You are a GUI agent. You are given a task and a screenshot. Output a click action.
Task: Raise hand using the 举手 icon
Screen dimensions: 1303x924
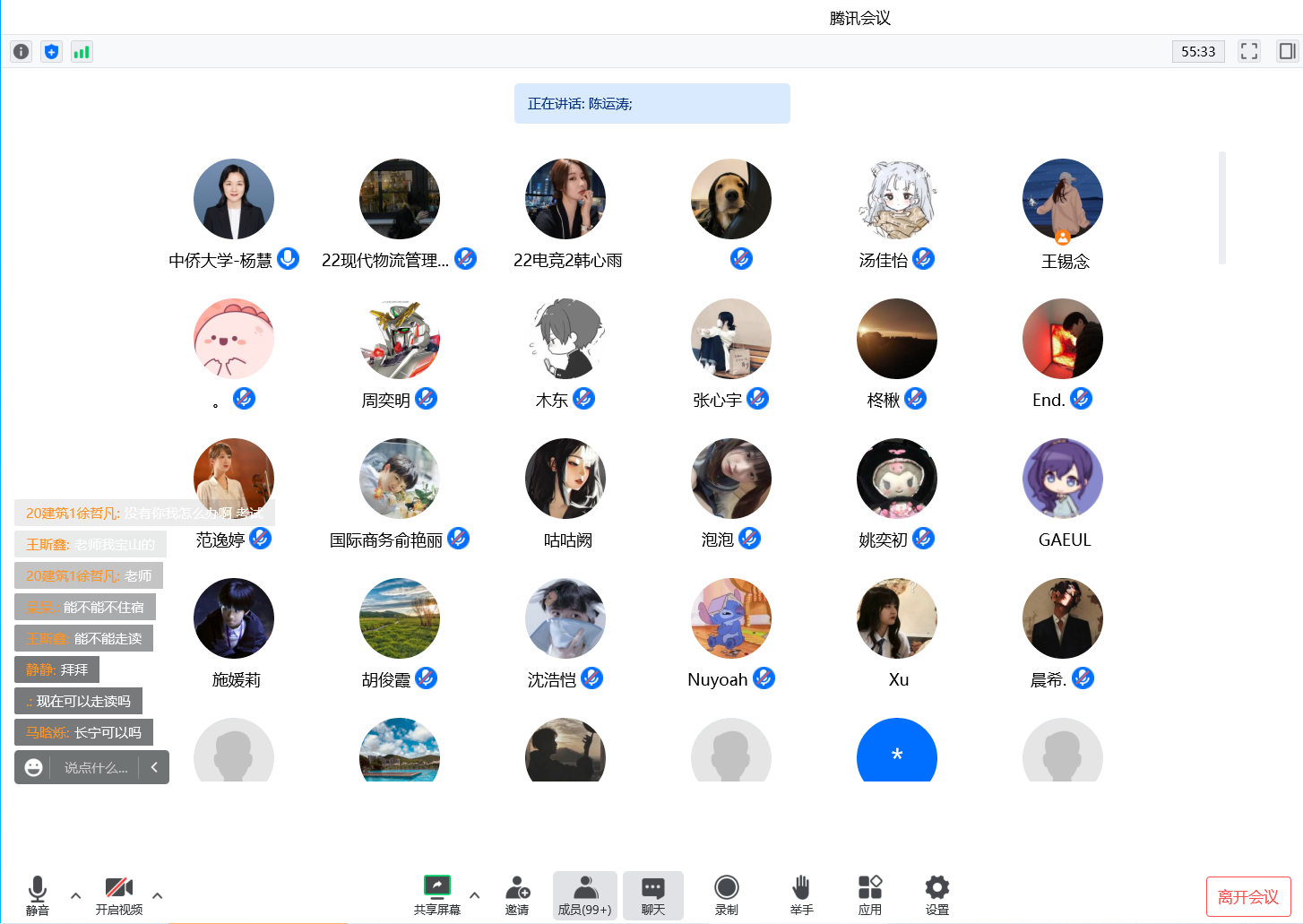coord(801,894)
